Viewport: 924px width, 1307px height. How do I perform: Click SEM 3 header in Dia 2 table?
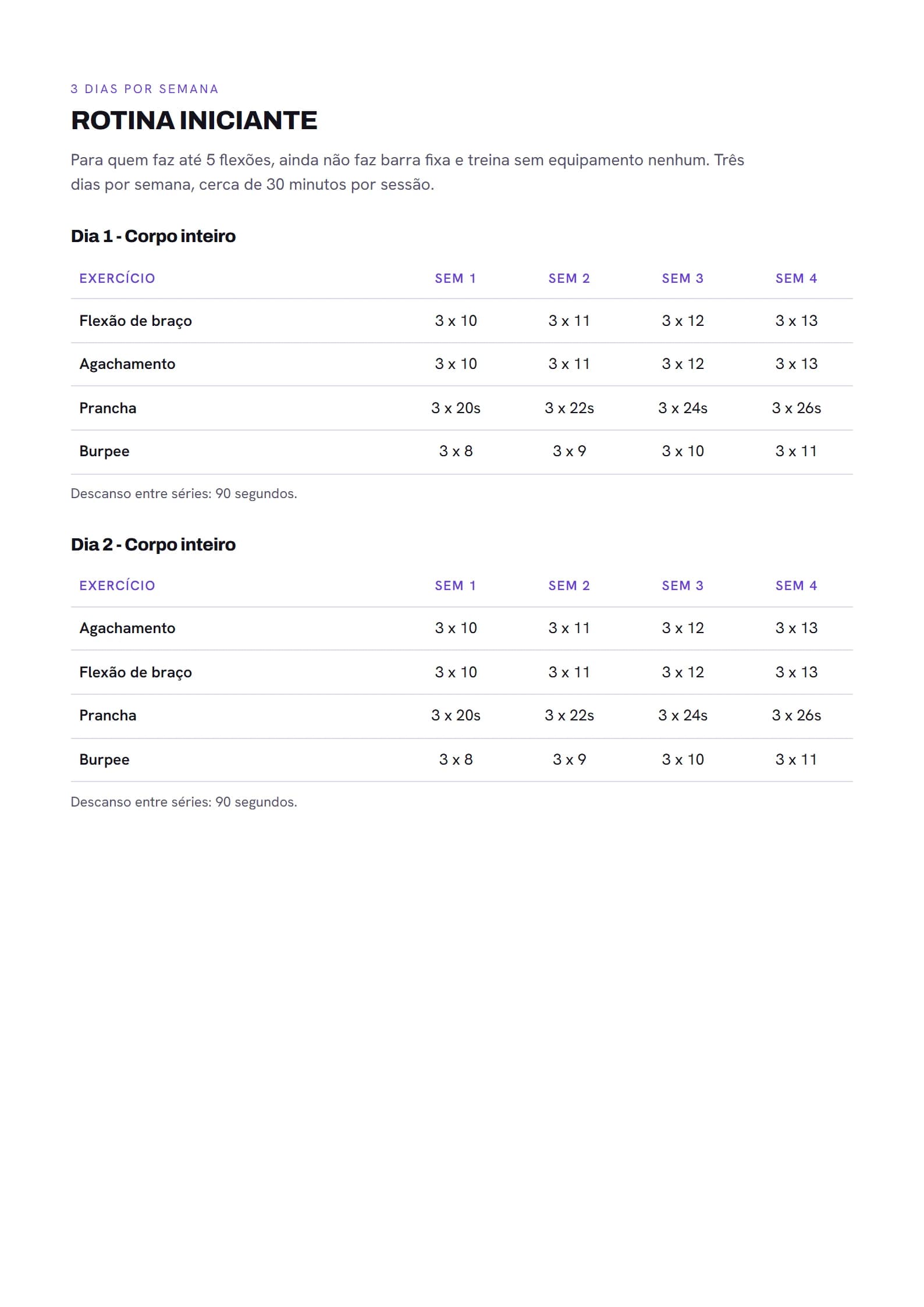(x=683, y=585)
